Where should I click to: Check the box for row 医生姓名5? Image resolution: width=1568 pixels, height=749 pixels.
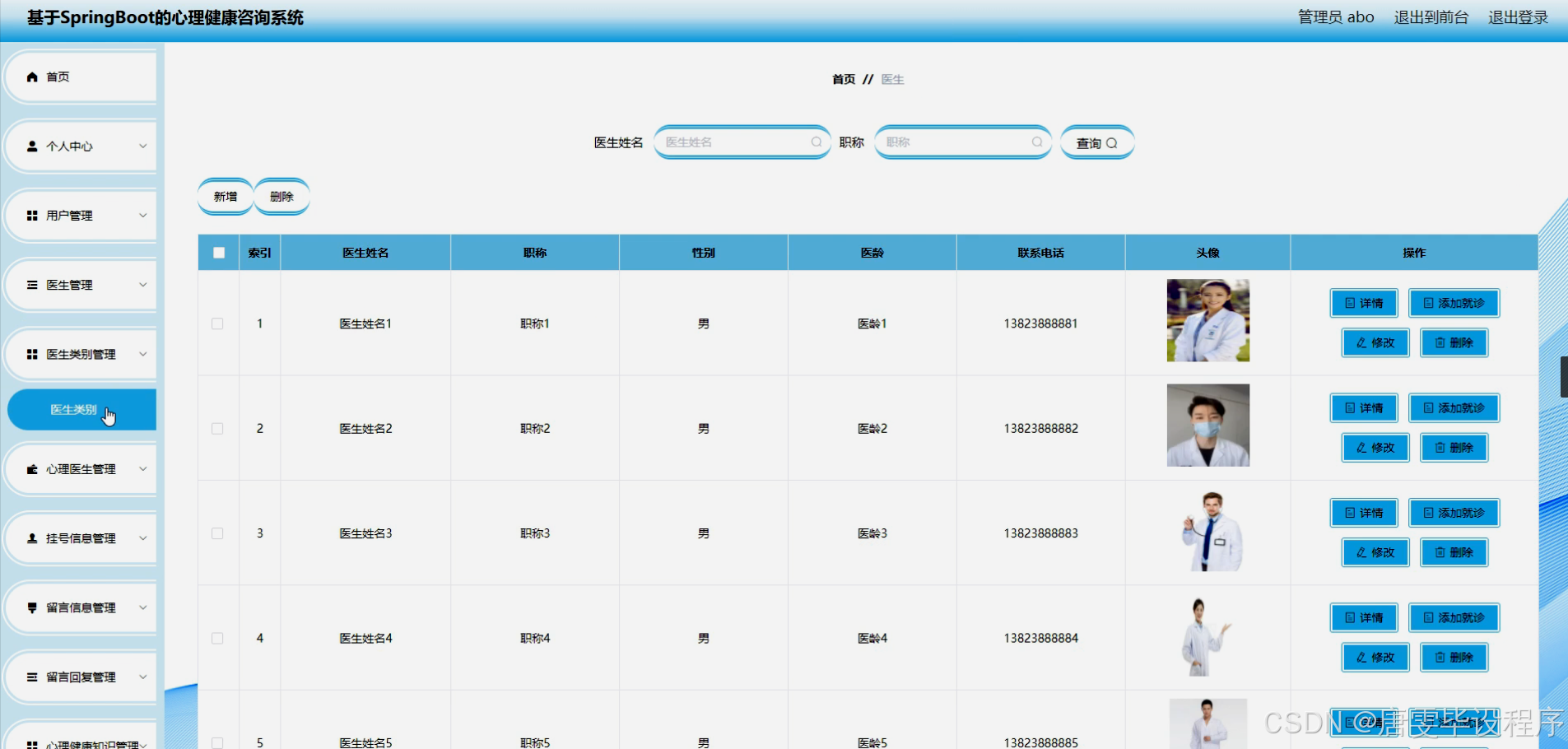click(x=217, y=742)
